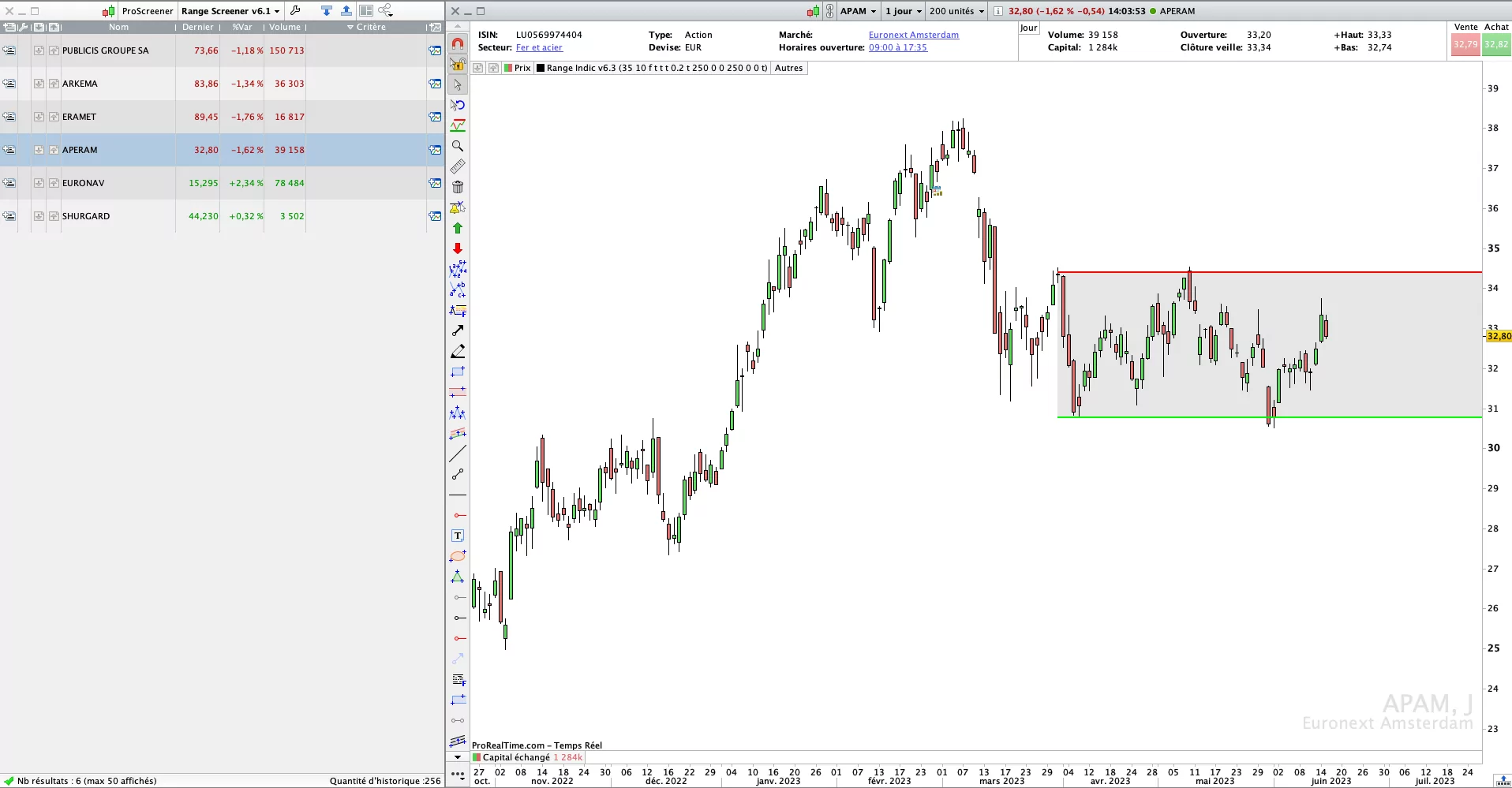1512x788 pixels.
Task: Open the Prix indicator tab
Action: pyautogui.click(x=517, y=68)
